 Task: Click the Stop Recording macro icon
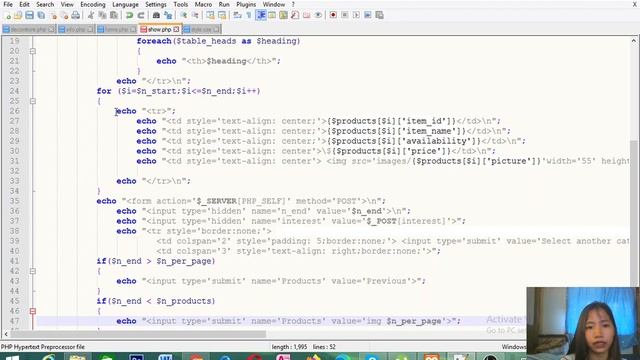[x=344, y=16]
